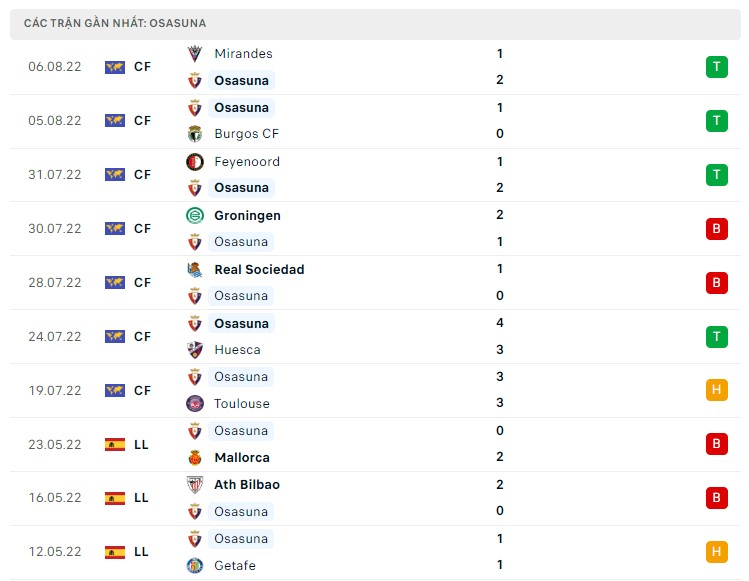The width and height of the screenshot is (749, 581).
Task: Click the world flag icon on 06.08.22 row
Action: pos(115,67)
